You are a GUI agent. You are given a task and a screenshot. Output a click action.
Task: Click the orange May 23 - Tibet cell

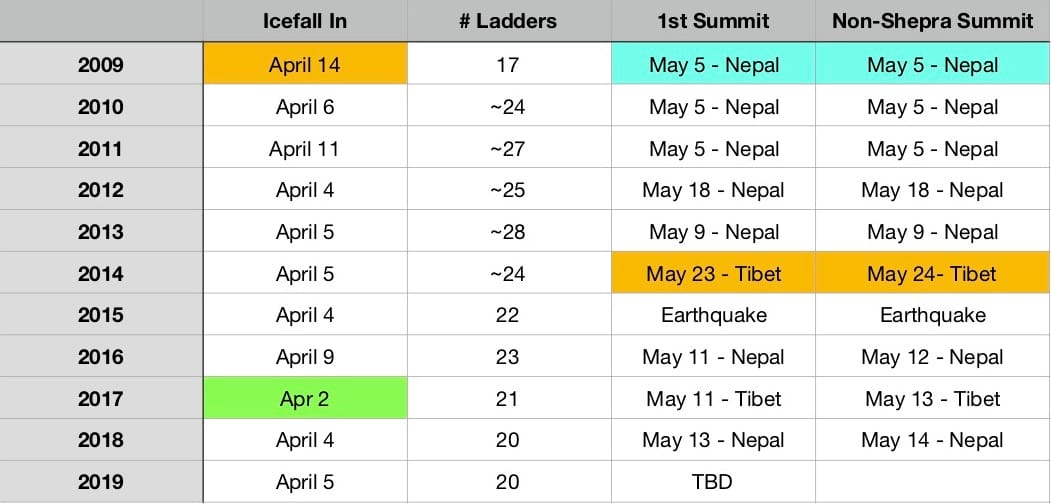coord(713,274)
